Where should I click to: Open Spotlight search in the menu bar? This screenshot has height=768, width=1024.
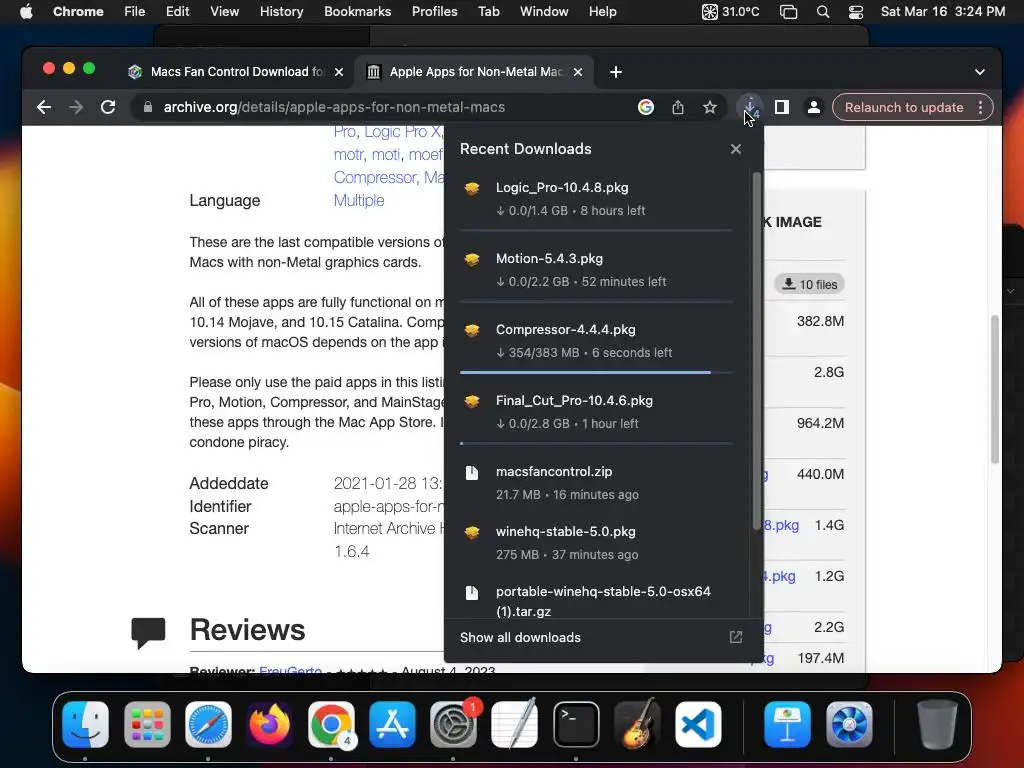click(823, 12)
